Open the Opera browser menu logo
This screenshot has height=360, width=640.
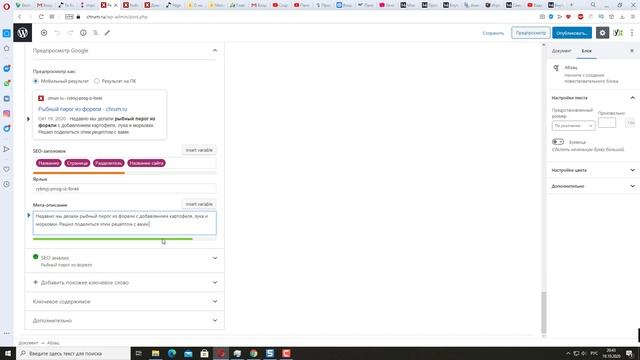(6, 6)
